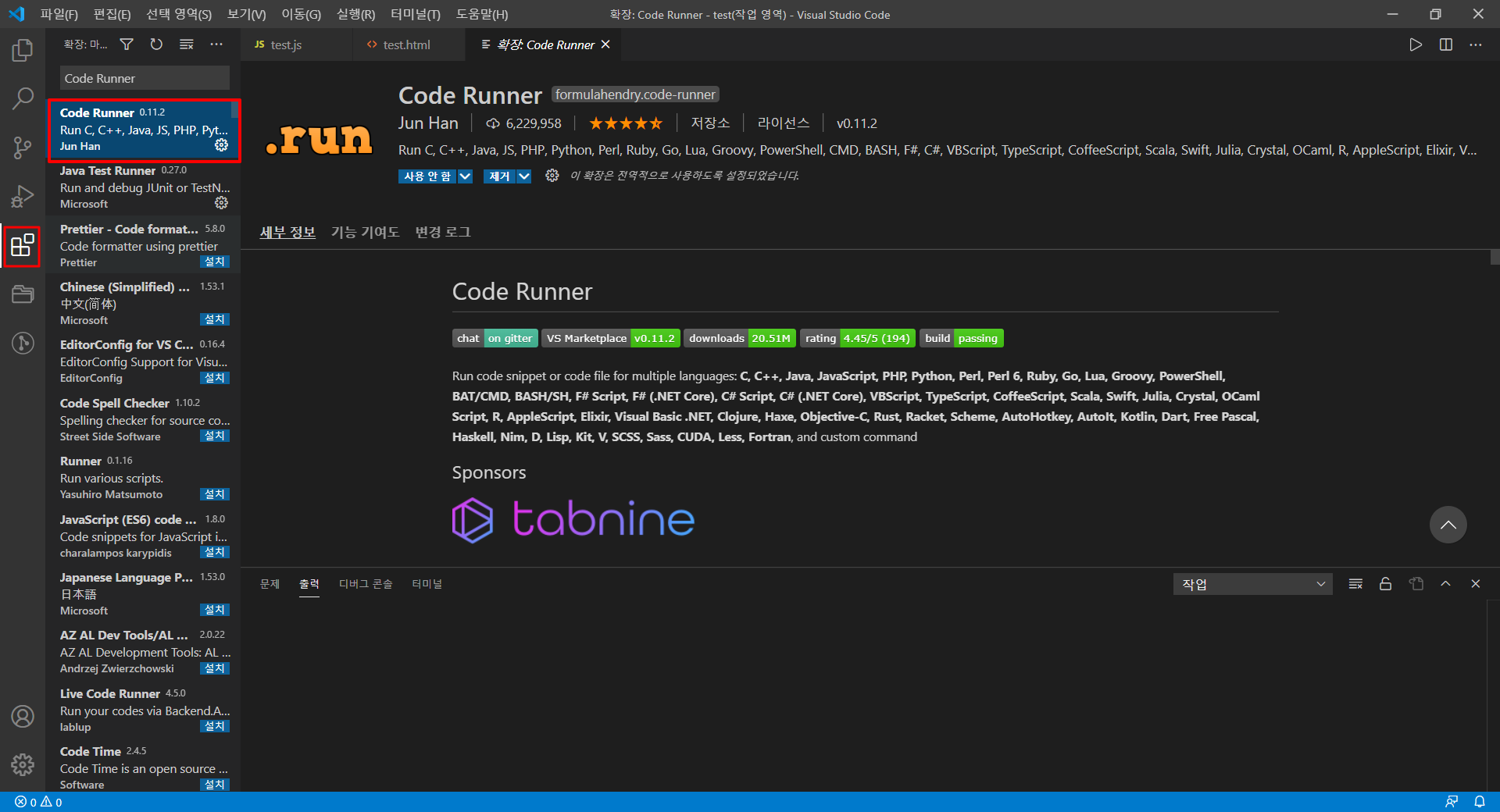Install Live Code Runner extension

click(x=214, y=726)
